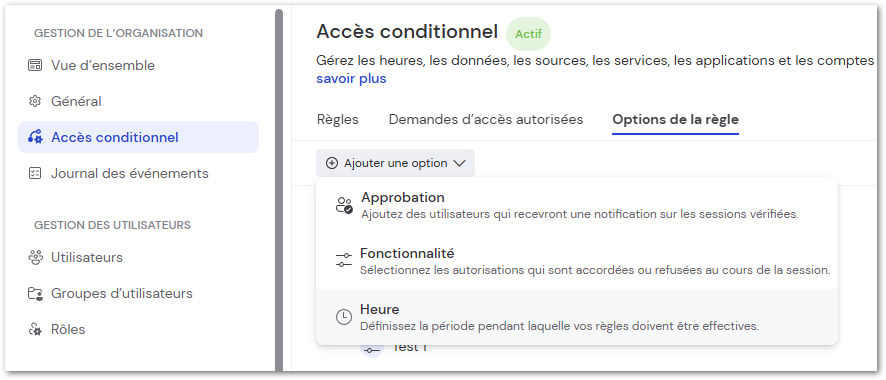This screenshot has height=380, width=886.
Task: Click the sidebar vertical scrollbar
Action: coord(279,190)
